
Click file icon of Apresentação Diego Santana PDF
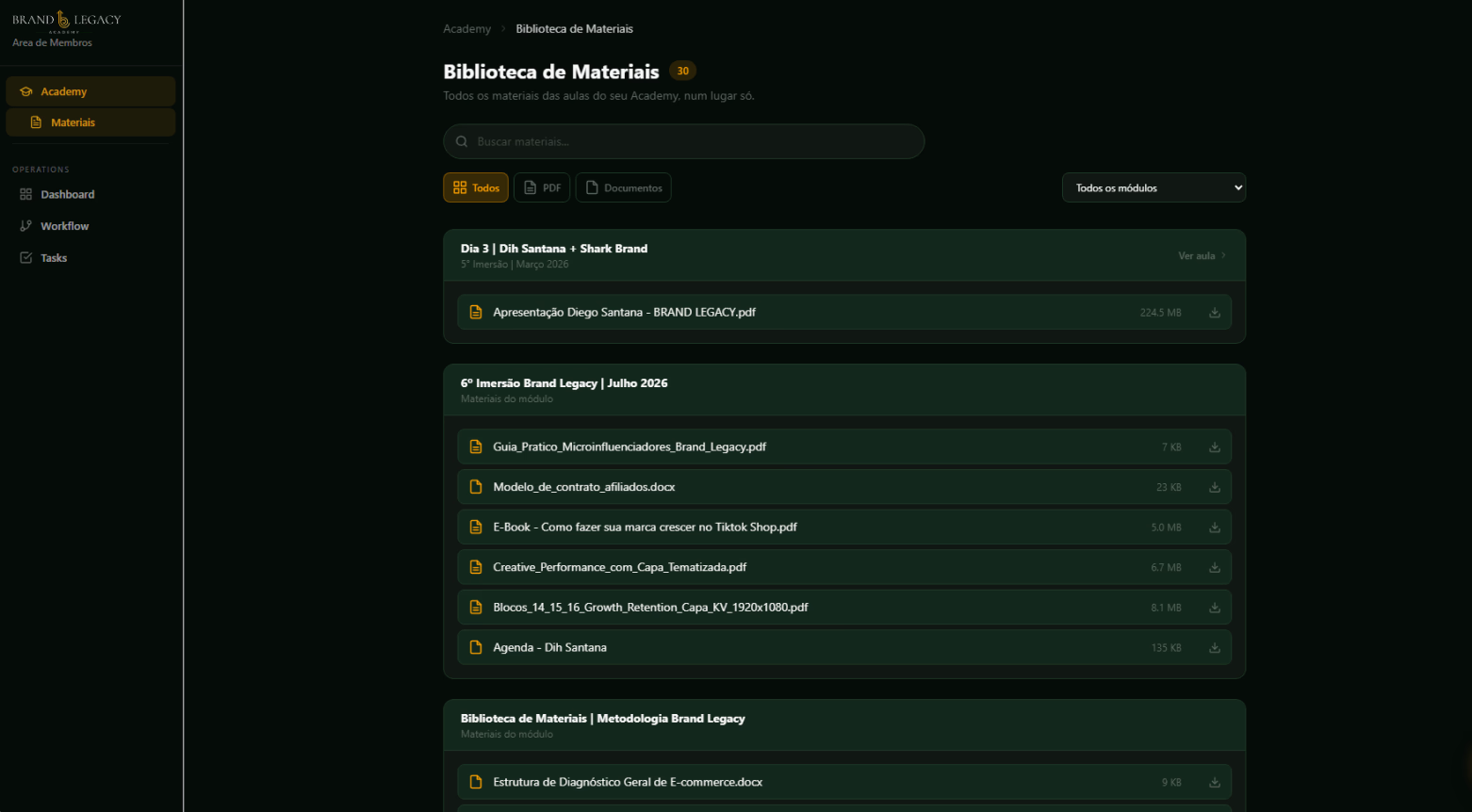(476, 313)
